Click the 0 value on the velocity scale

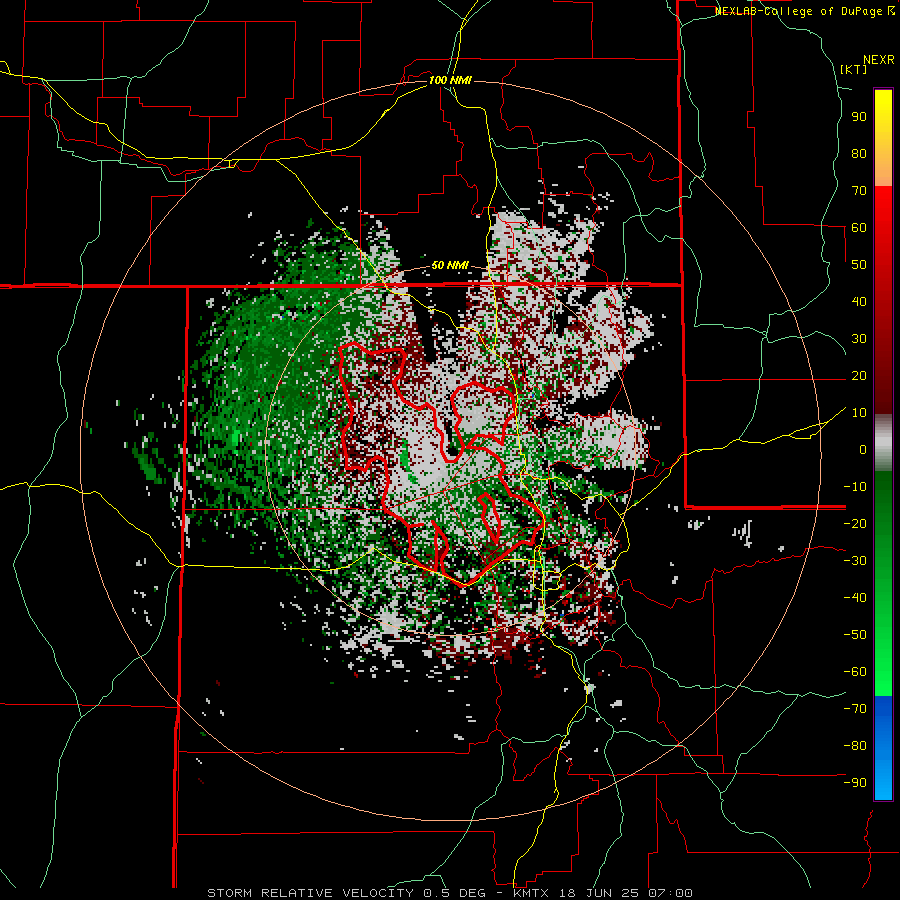(863, 450)
